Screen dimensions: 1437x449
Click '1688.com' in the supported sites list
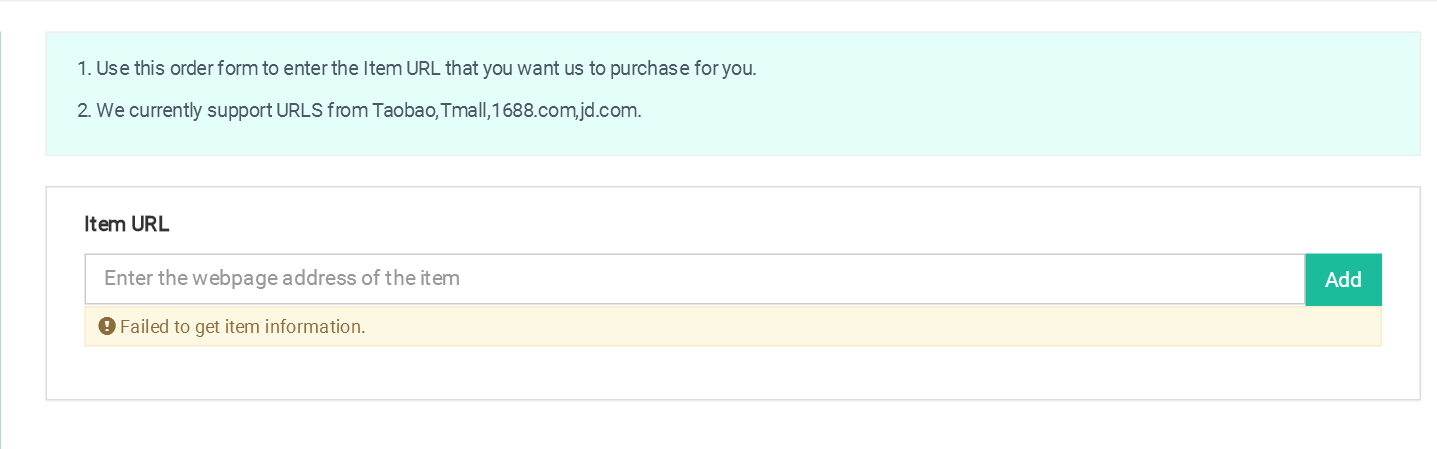532,110
